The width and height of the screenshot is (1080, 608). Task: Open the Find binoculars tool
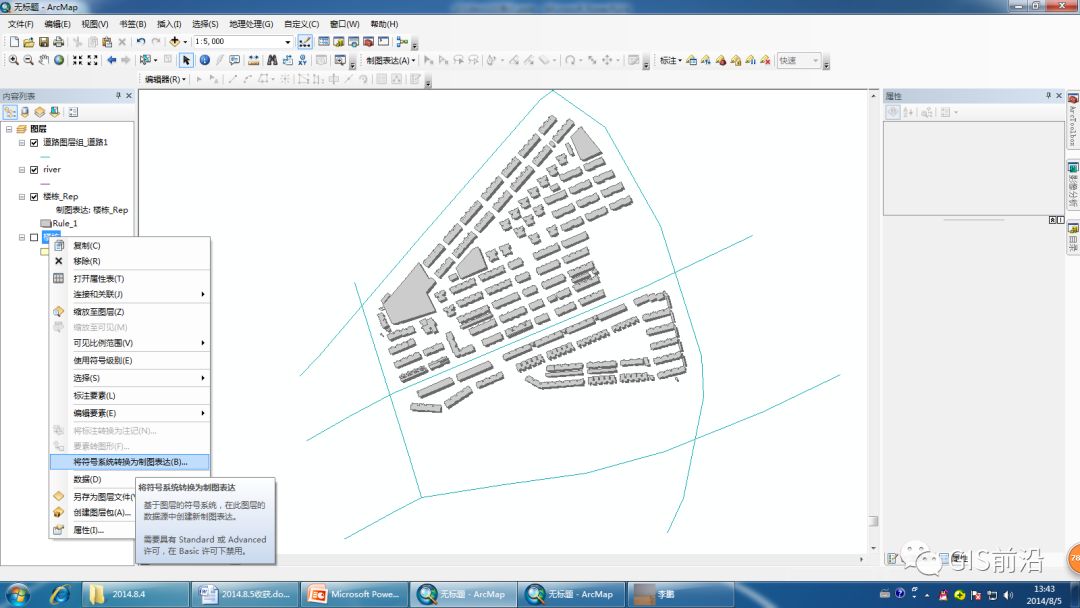(x=272, y=60)
